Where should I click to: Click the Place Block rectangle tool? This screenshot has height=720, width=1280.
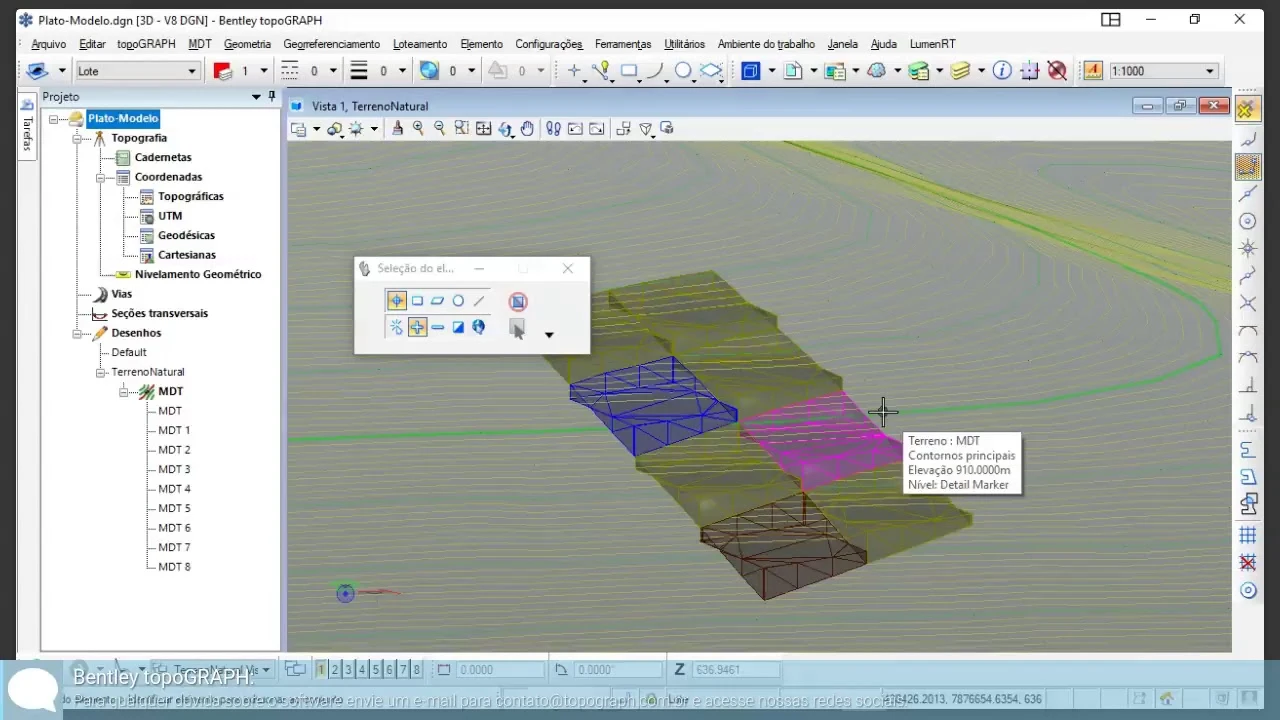(x=629, y=71)
